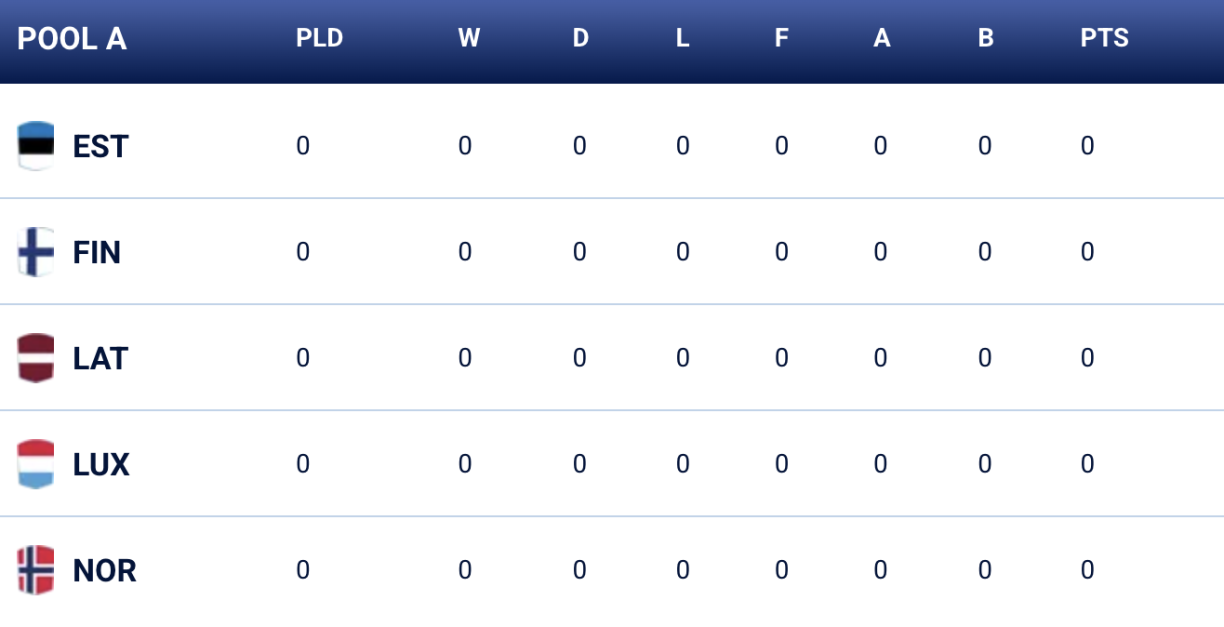Click the L column header
Screen dimensions: 1224x627
coord(682,39)
